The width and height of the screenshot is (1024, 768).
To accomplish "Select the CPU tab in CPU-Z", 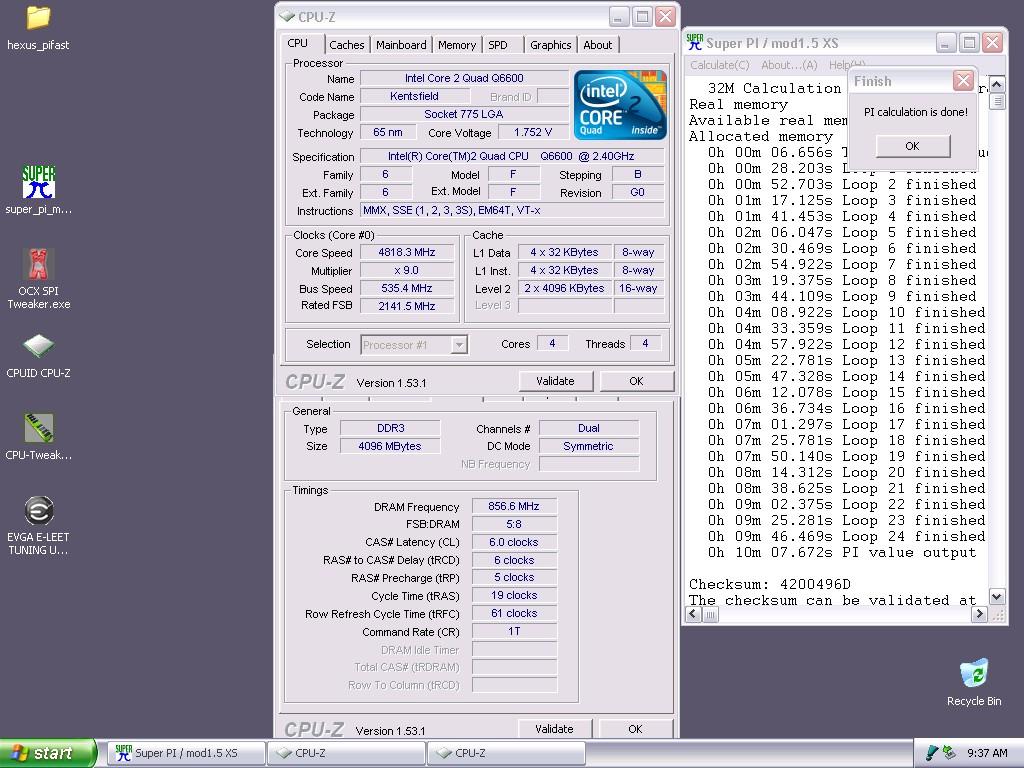I will [298, 43].
